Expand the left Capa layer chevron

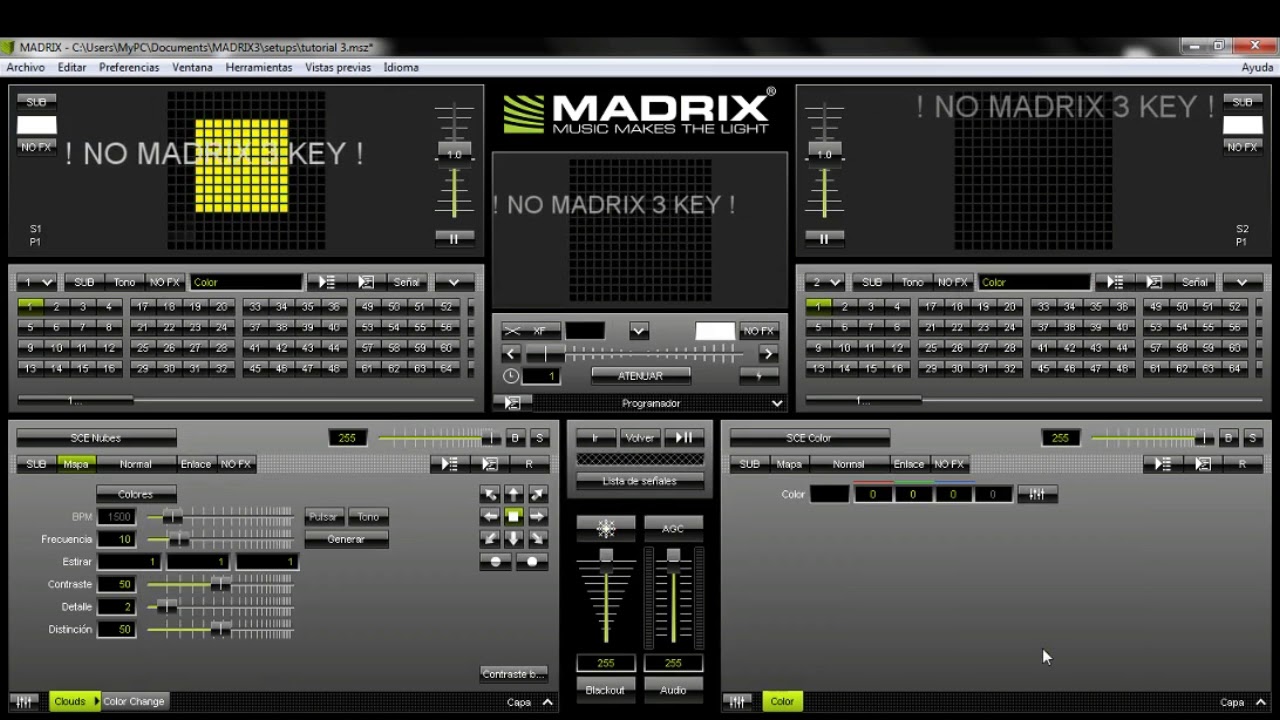tap(548, 702)
